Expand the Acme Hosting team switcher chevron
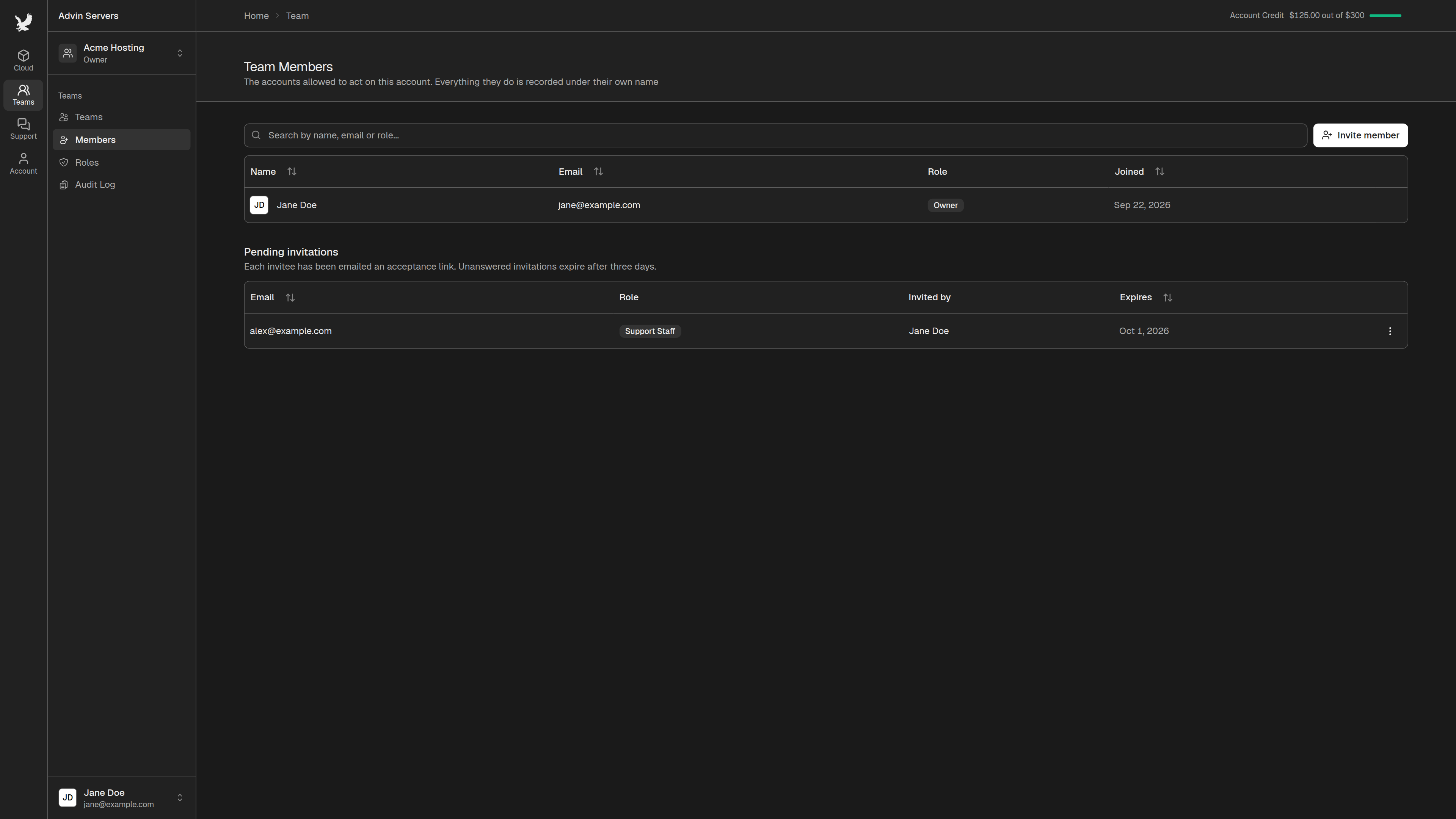The height and width of the screenshot is (819, 1456). click(180, 53)
